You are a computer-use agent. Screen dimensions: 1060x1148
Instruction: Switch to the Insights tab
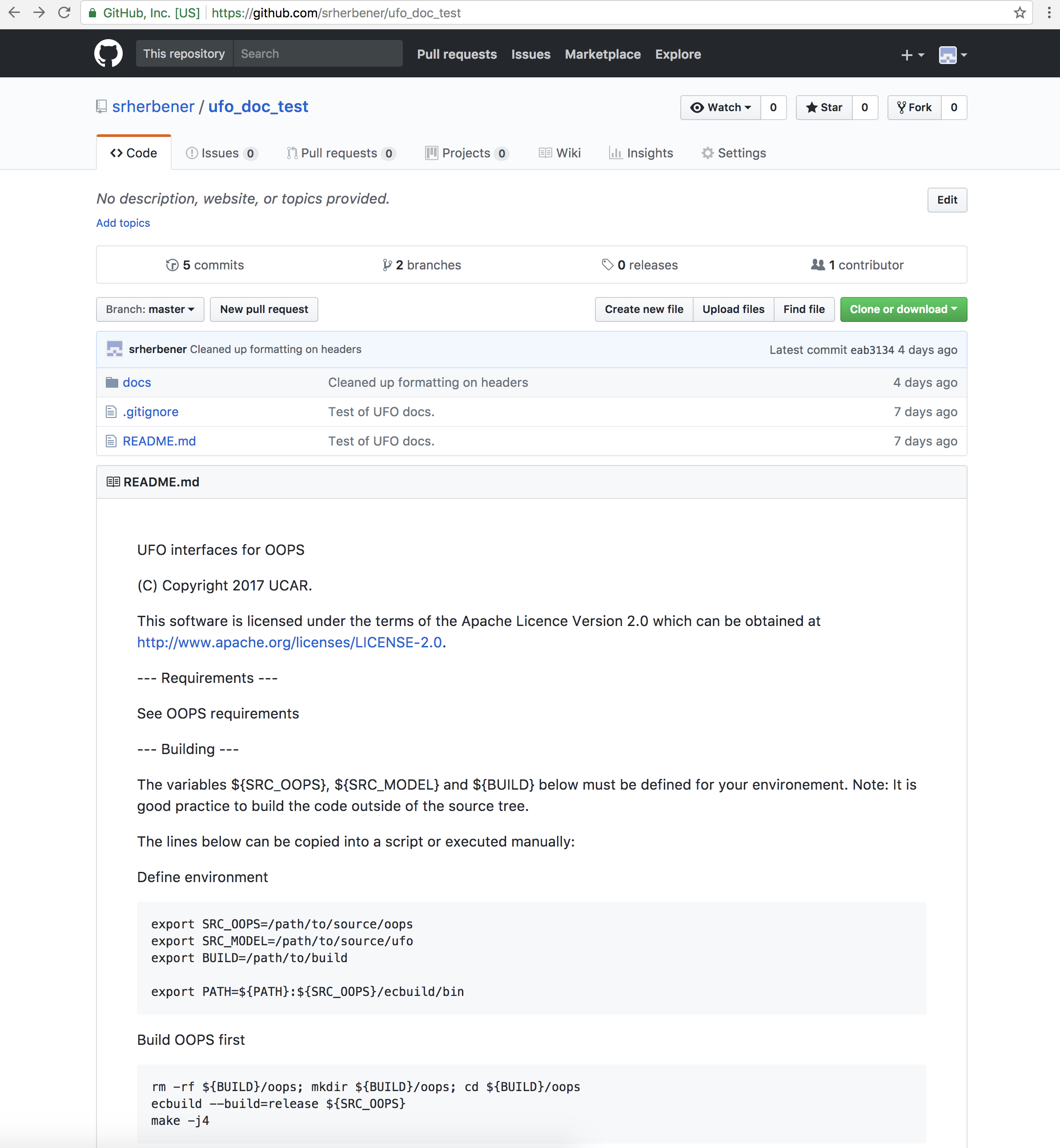pyautogui.click(x=641, y=153)
